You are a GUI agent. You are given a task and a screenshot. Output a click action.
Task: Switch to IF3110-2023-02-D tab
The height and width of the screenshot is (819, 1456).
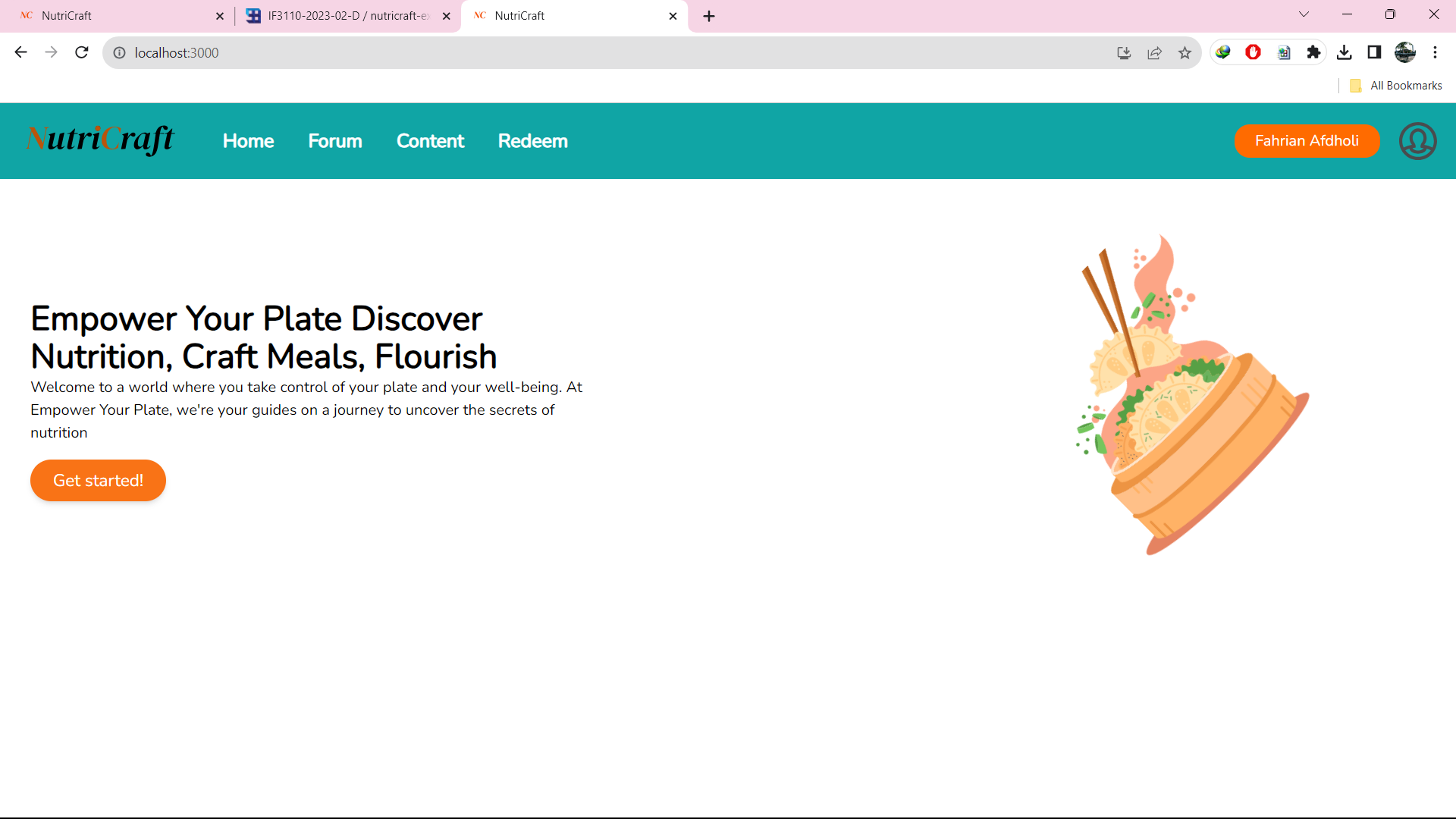click(347, 16)
